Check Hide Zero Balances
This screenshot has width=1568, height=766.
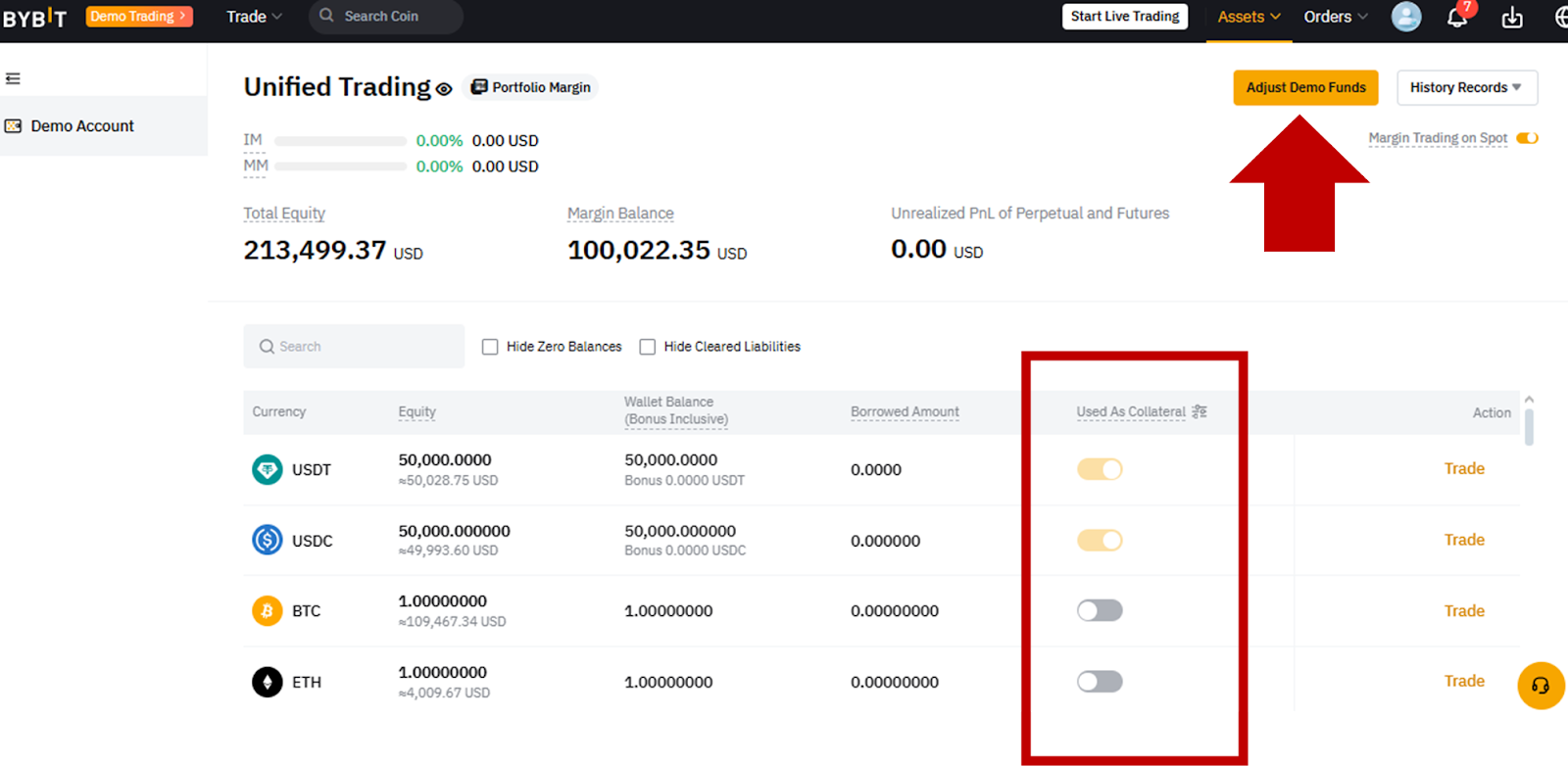coord(490,347)
